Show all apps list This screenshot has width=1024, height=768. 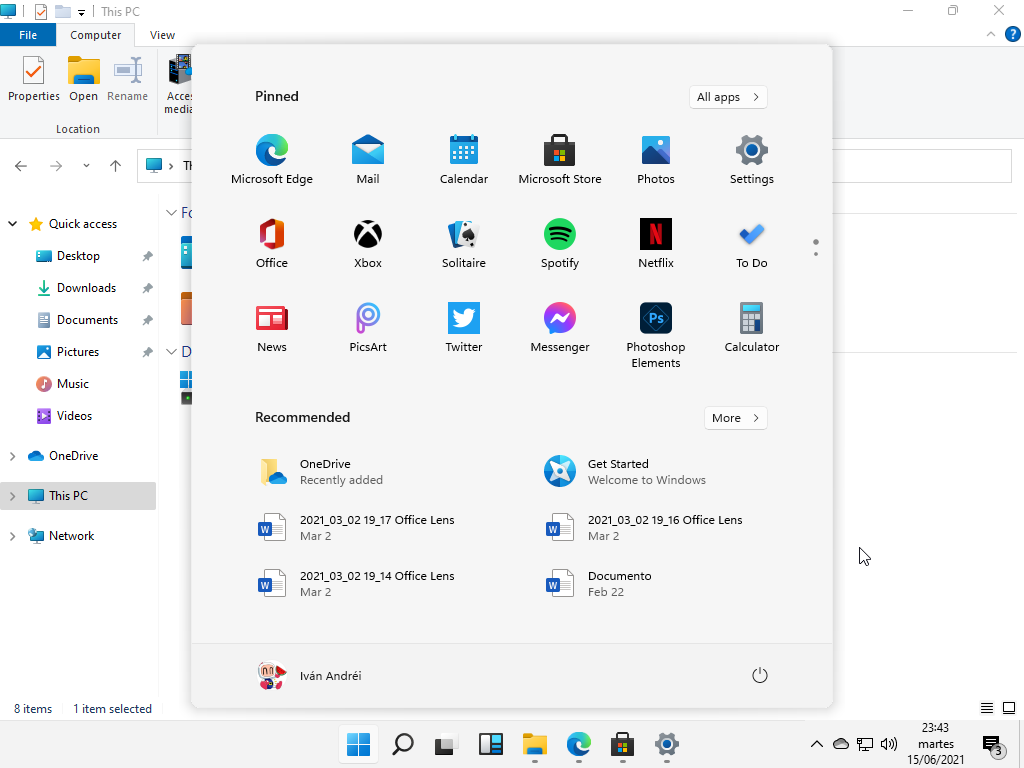[728, 97]
